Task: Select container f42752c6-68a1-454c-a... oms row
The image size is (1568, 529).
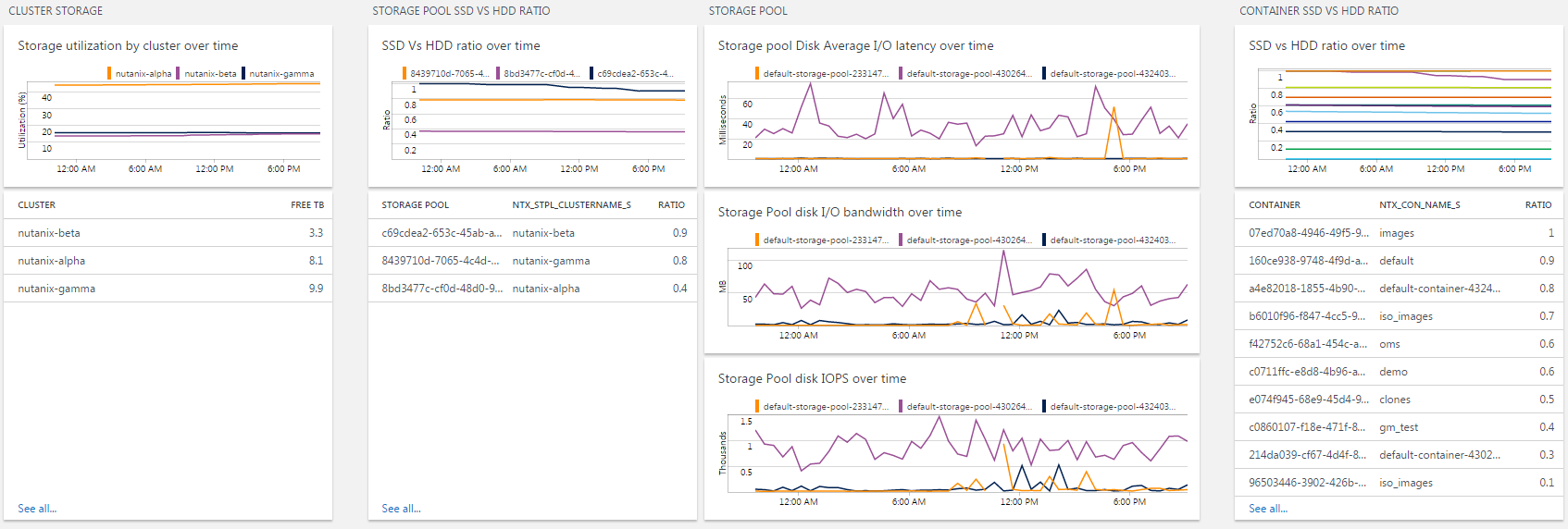Action: tap(1400, 344)
